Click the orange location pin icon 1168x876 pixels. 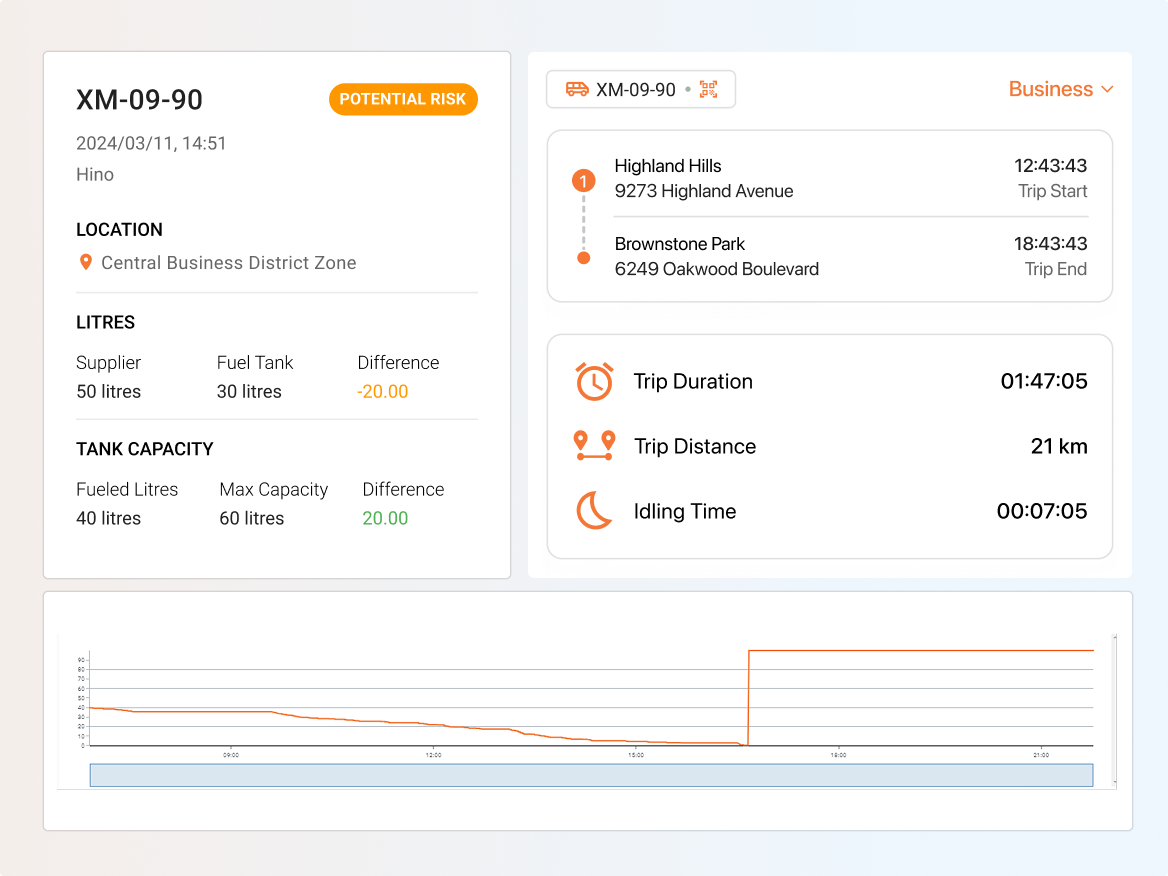[x=86, y=263]
